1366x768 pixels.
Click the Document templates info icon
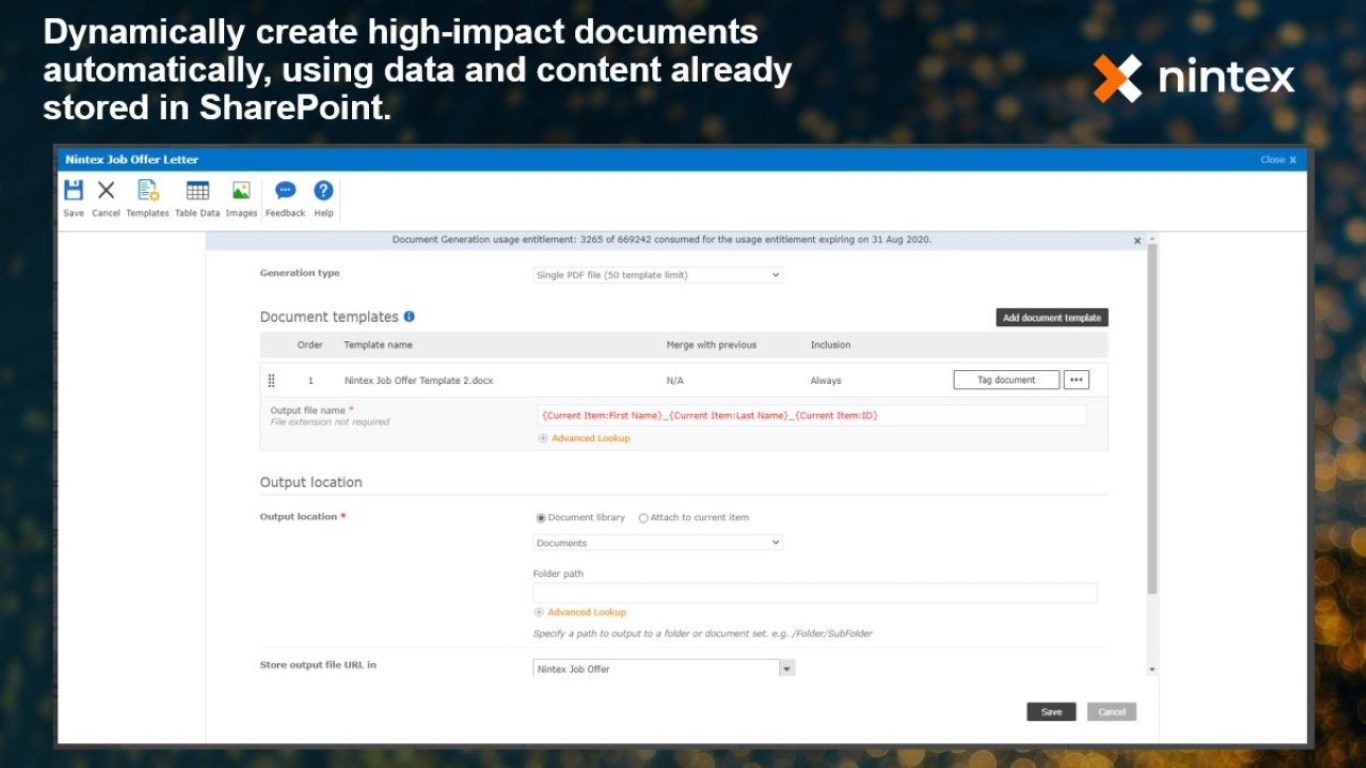[409, 317]
